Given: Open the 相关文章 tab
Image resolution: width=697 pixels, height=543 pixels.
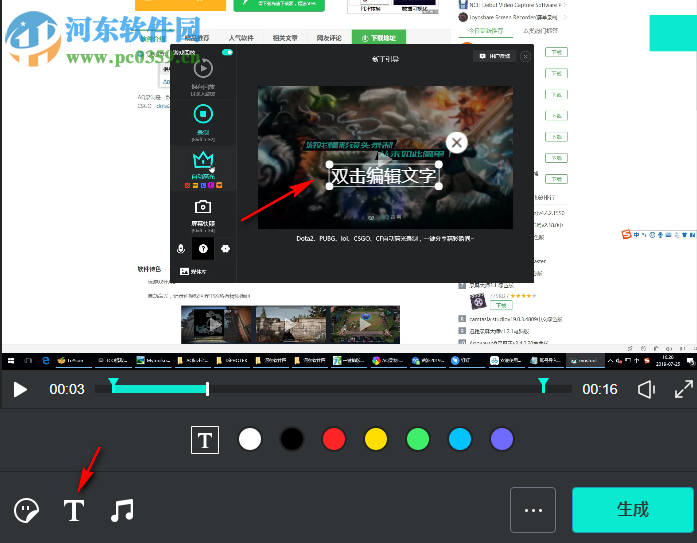Looking at the screenshot, I should (285, 38).
